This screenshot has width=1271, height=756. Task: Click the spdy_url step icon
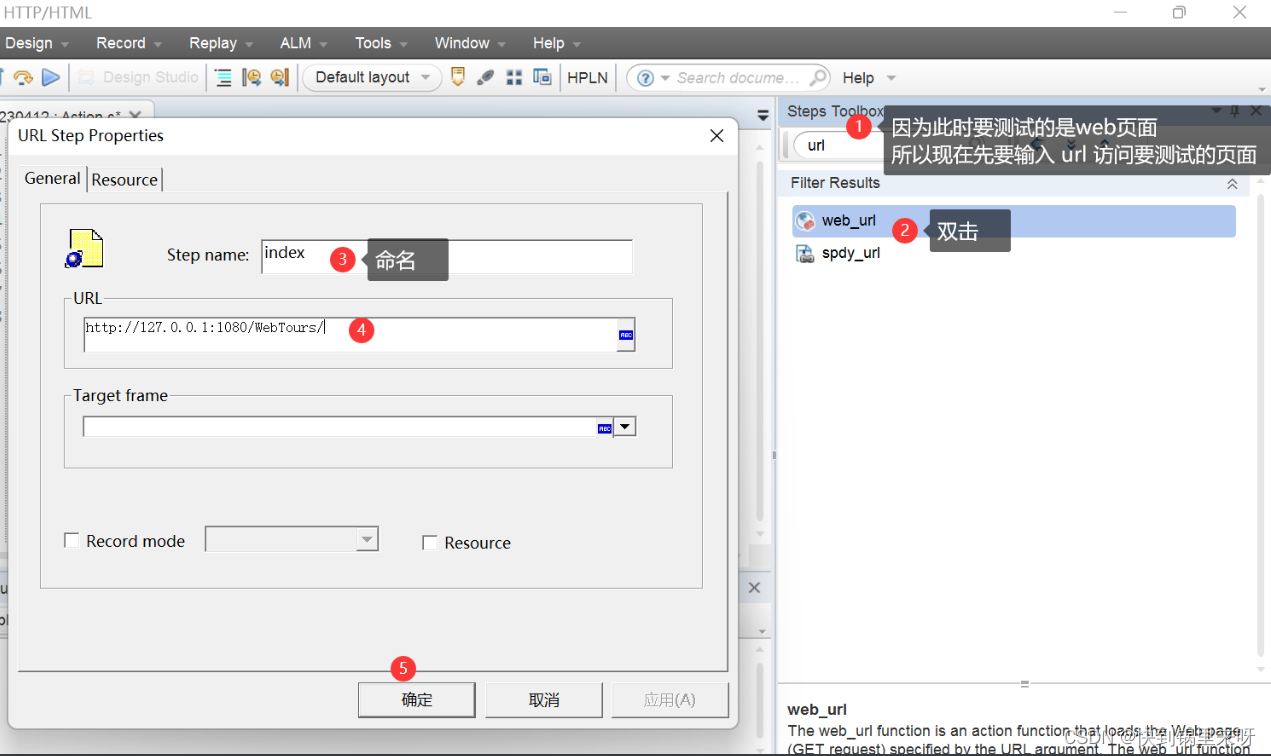[x=805, y=253]
